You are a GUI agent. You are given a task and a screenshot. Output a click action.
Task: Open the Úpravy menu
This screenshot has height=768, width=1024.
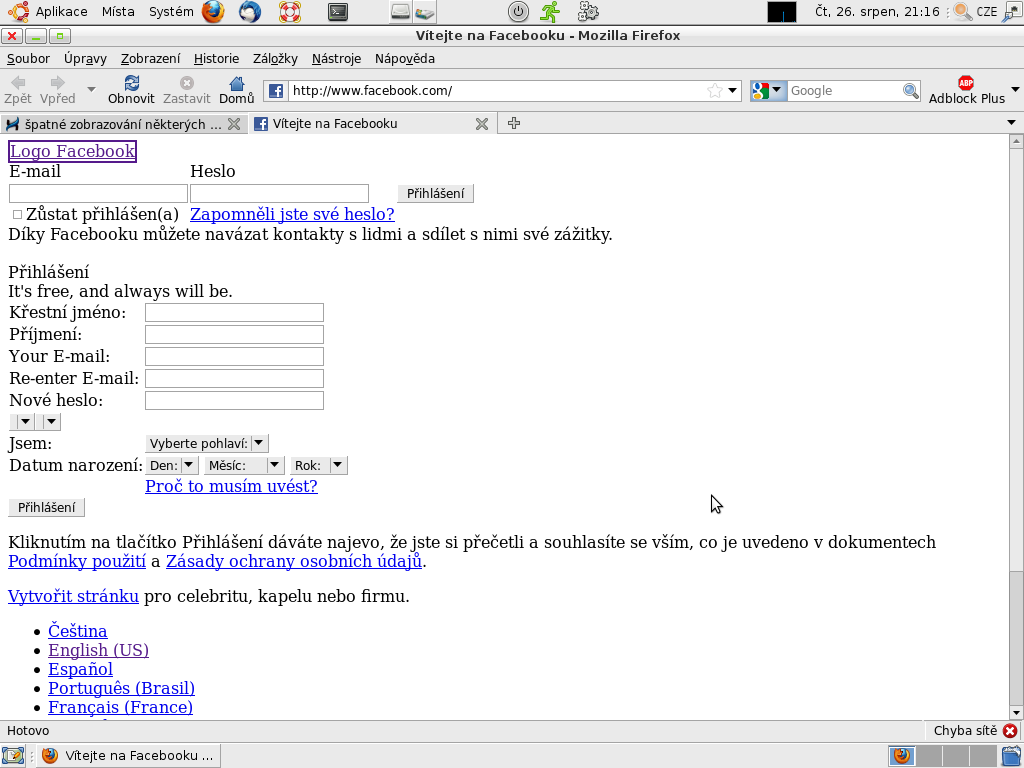pyautogui.click(x=85, y=59)
